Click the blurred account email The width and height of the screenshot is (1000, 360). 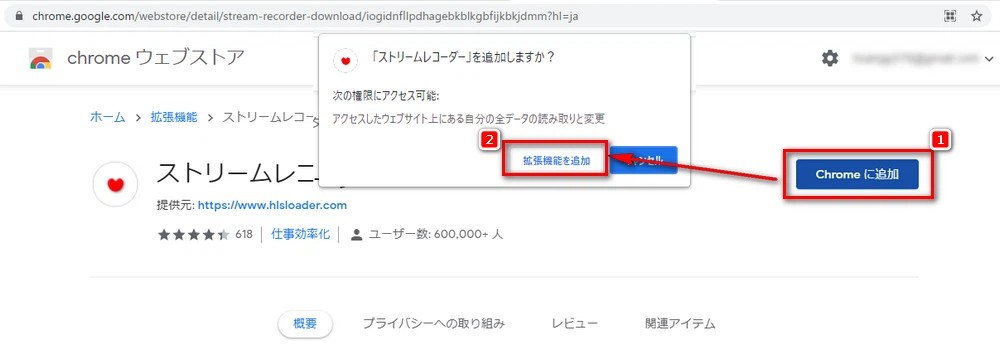click(x=917, y=59)
